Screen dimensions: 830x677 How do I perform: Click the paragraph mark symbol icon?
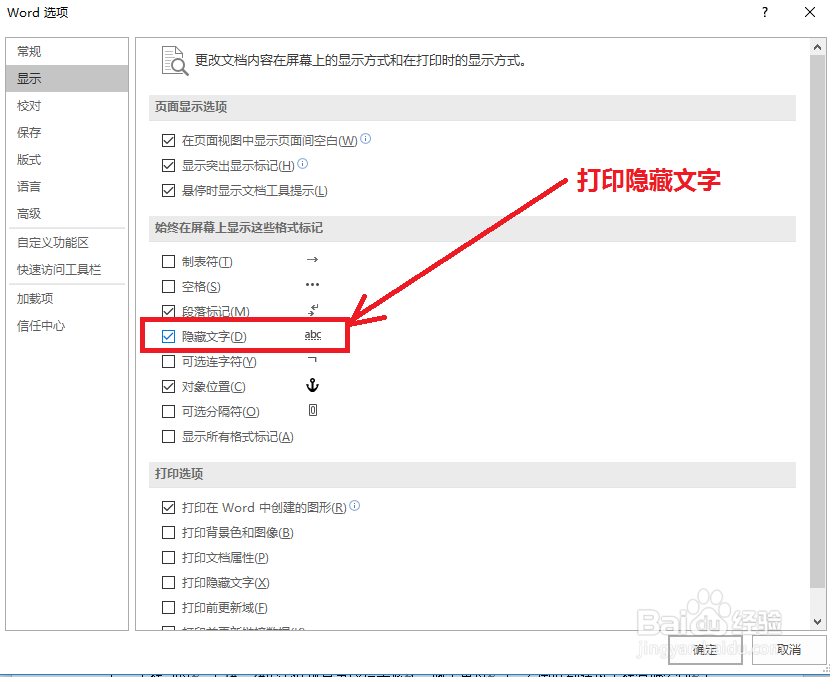[x=313, y=309]
